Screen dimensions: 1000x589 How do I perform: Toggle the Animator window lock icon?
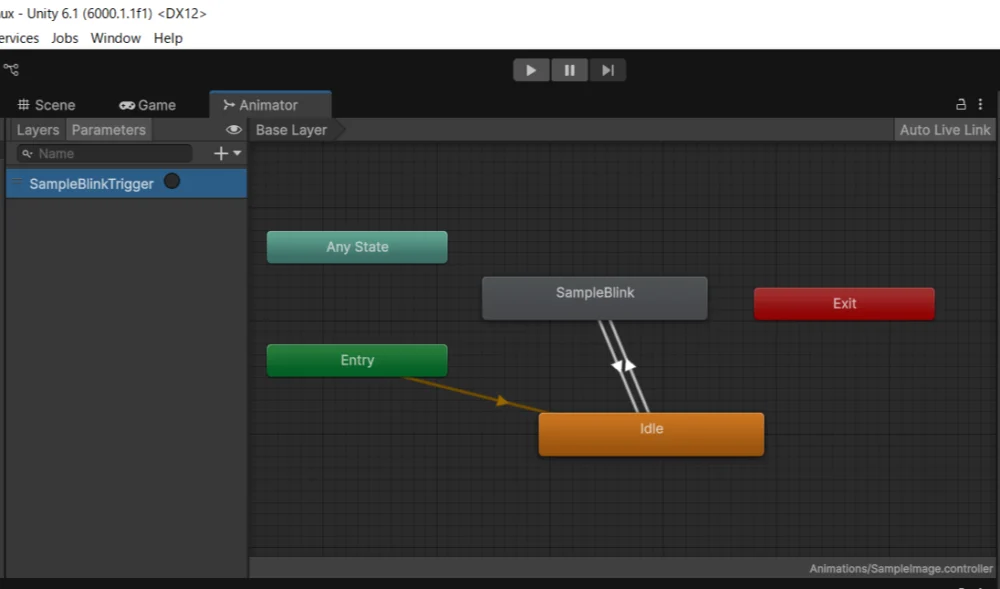click(x=961, y=104)
